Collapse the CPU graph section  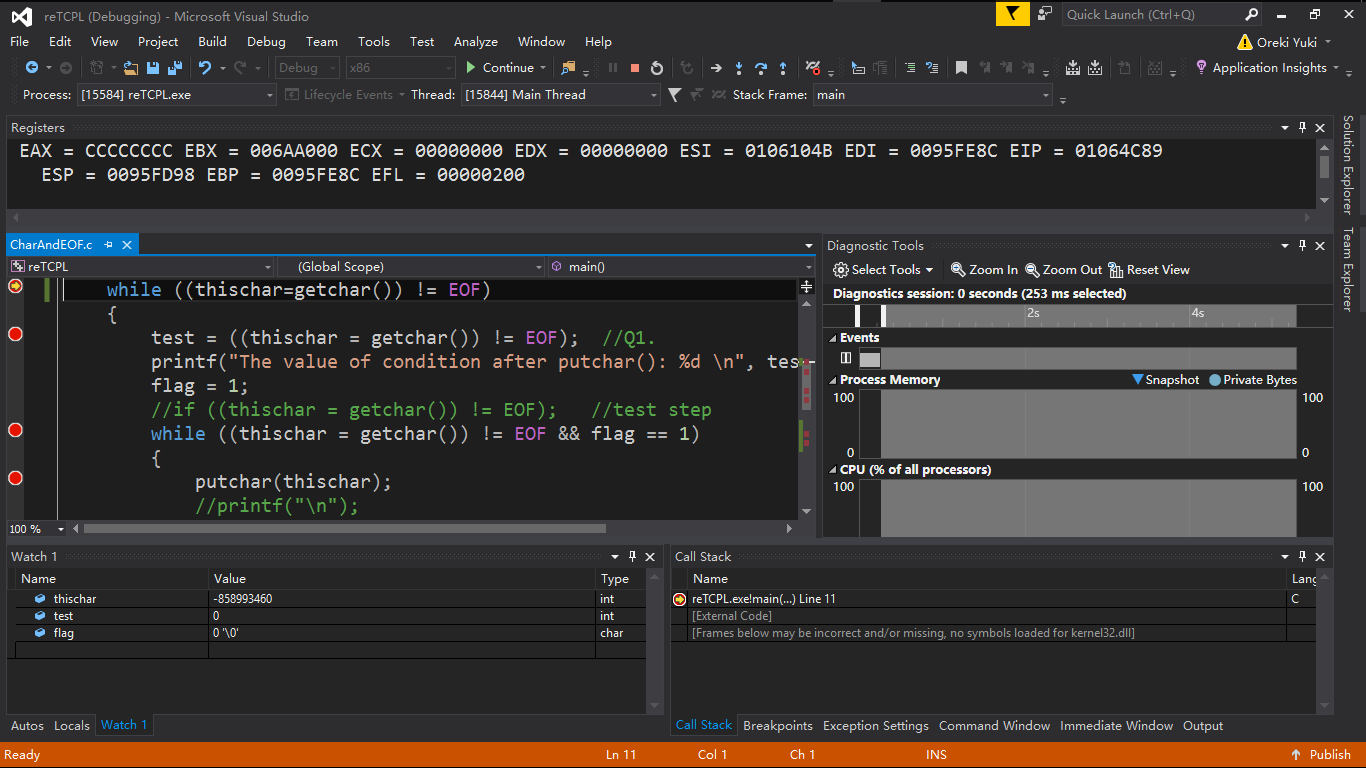pyautogui.click(x=832, y=470)
